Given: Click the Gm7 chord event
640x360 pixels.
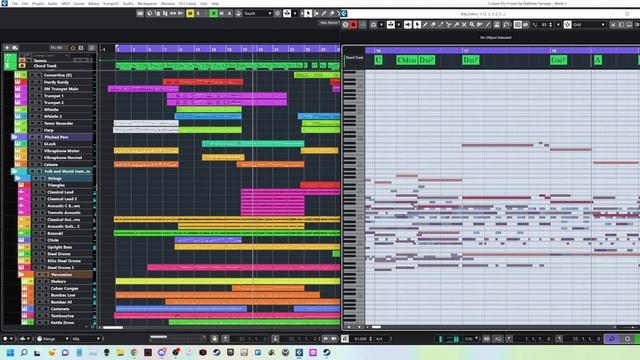Looking at the screenshot, I should pos(558,60).
